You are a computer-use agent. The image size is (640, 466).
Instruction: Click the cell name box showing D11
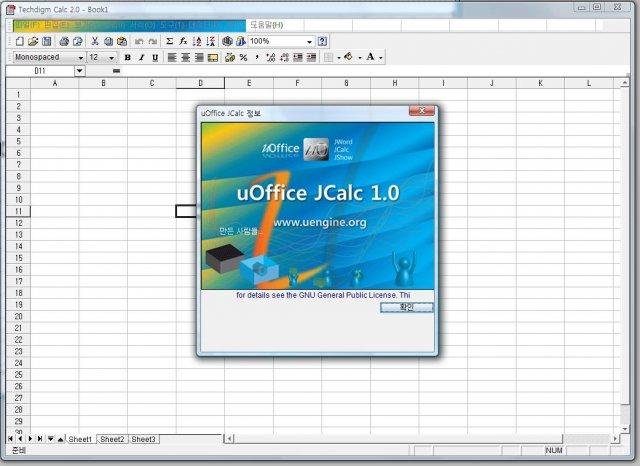(40, 71)
